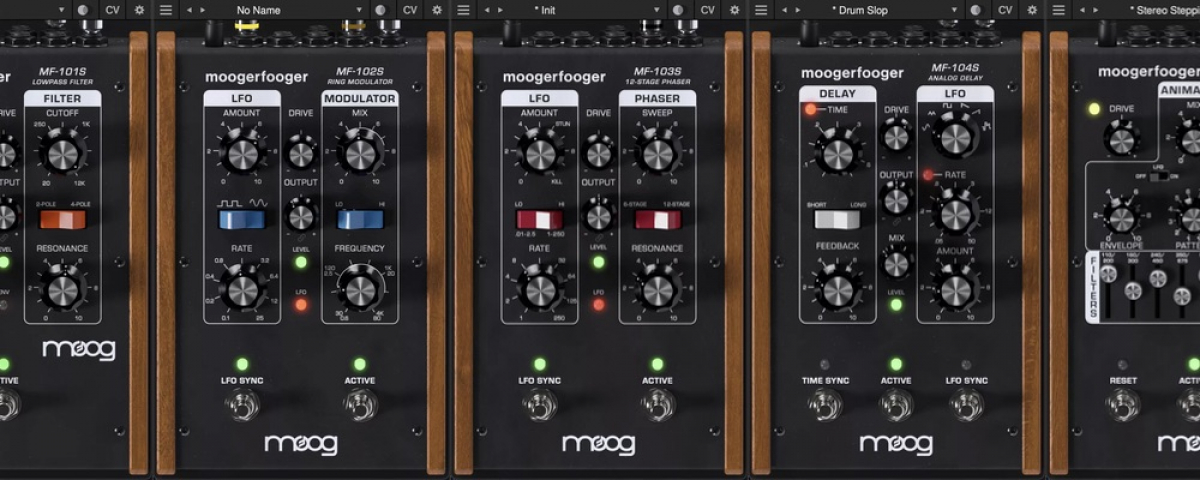Toggle contrast icon in the MF-103S header
This screenshot has width=1200, height=480.
(x=679, y=9)
